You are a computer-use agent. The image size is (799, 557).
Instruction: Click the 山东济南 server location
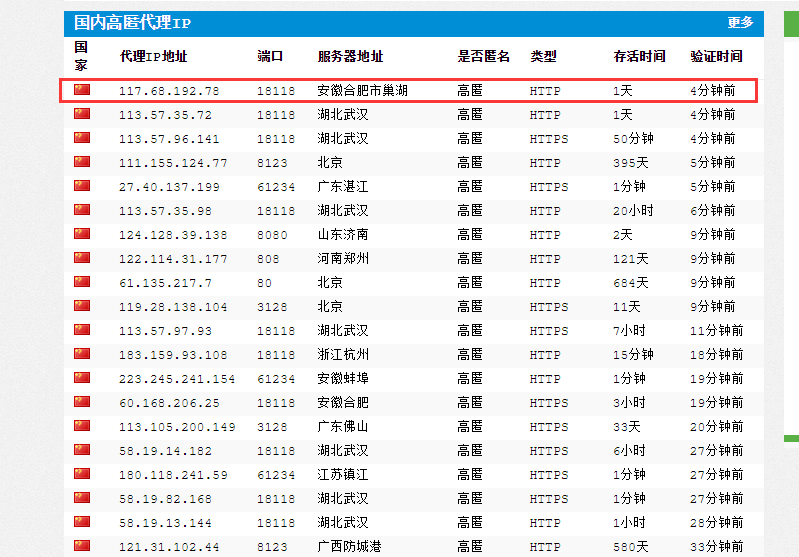pyautogui.click(x=342, y=234)
